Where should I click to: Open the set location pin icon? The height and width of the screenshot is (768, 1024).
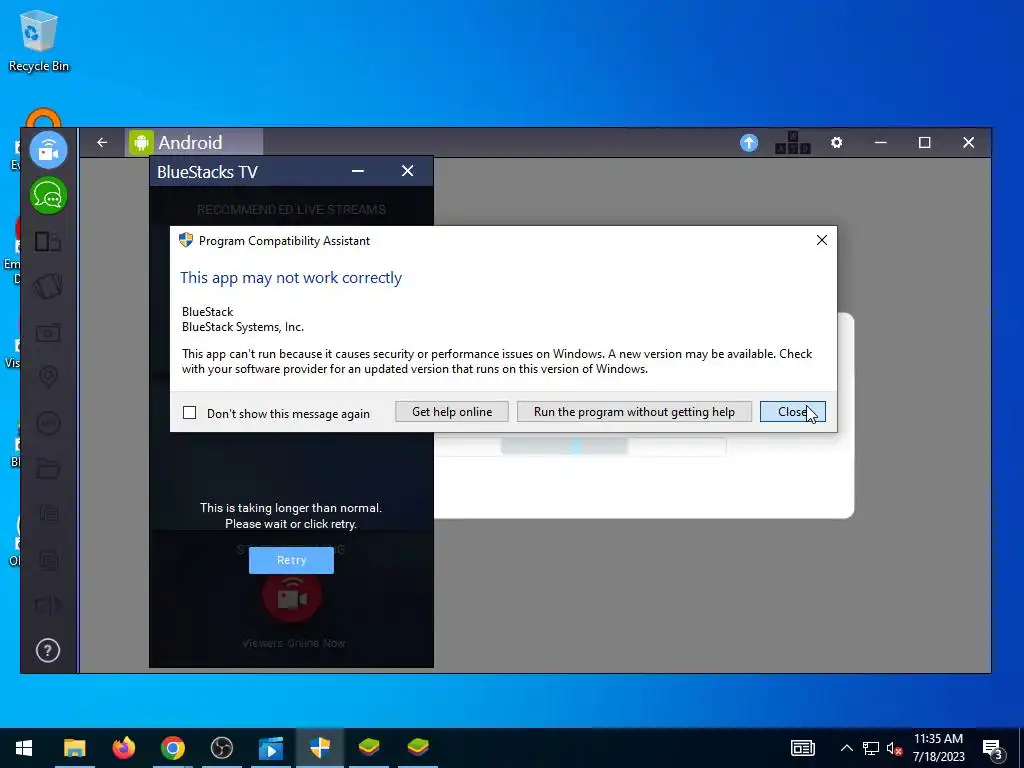click(48, 377)
